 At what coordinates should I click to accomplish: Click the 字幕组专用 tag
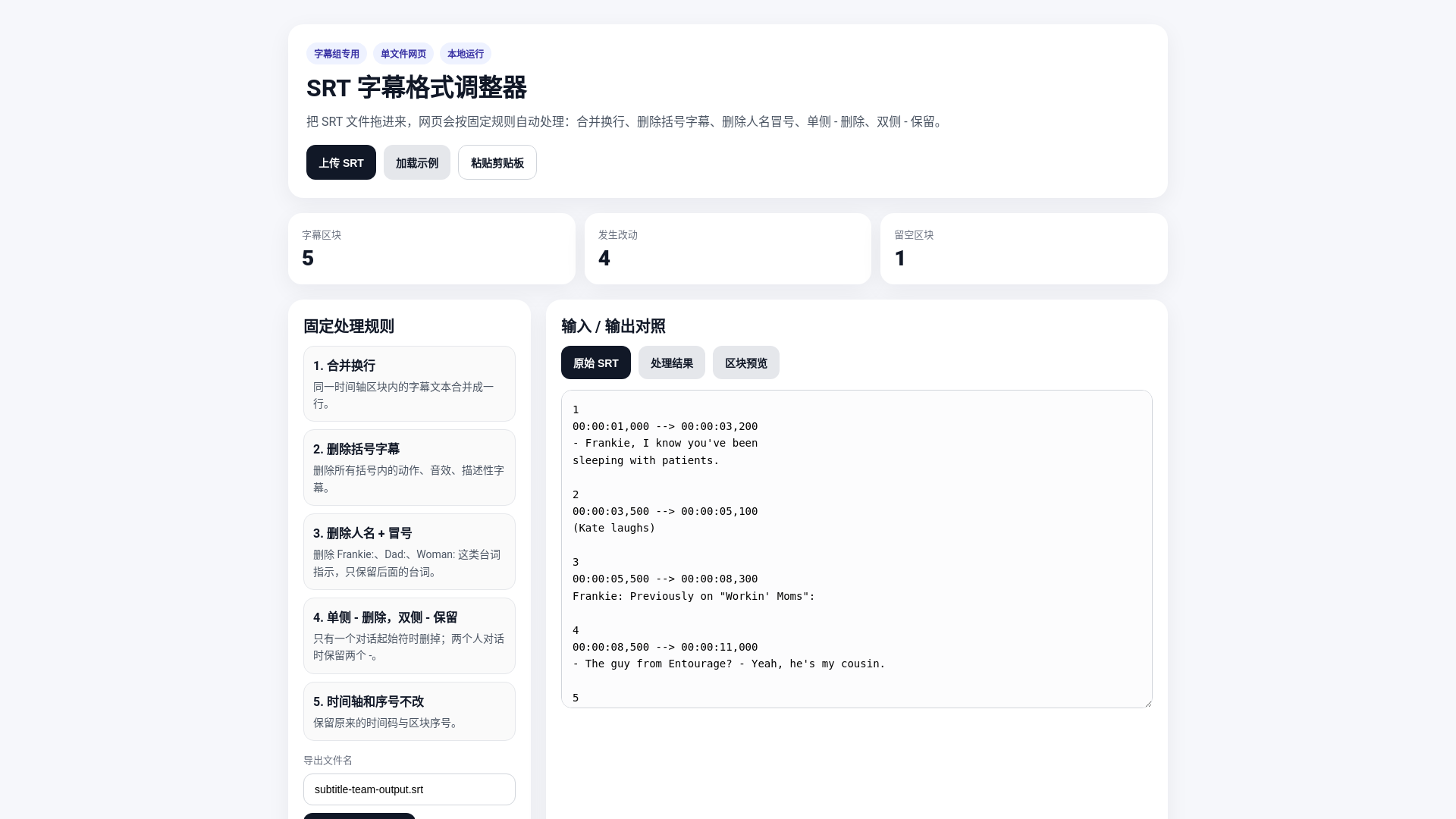(x=337, y=54)
